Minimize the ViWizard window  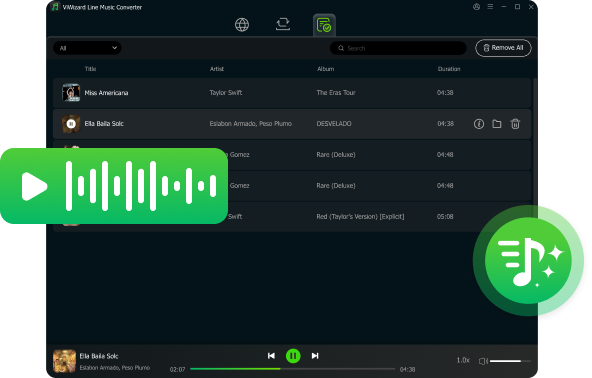(x=504, y=7)
